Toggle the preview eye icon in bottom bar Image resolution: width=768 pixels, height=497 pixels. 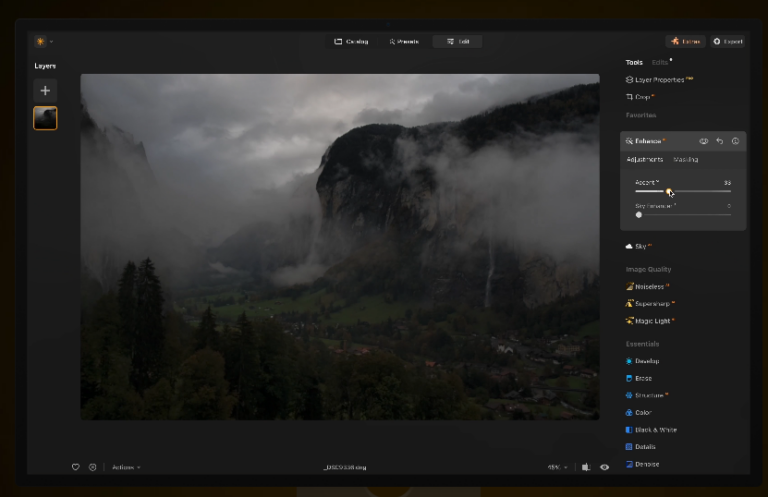pyautogui.click(x=605, y=467)
